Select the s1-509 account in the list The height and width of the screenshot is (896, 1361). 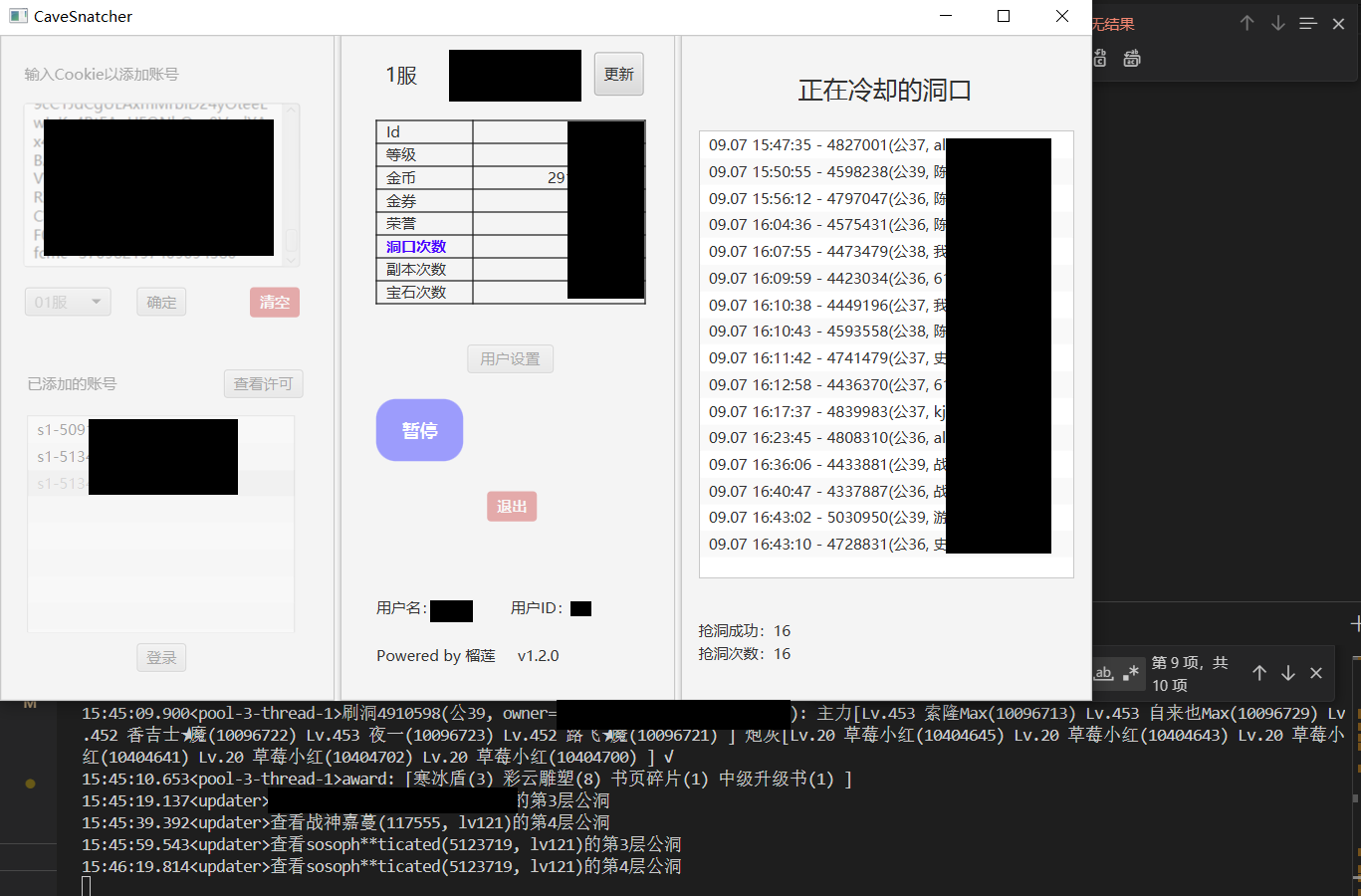pyautogui.click(x=161, y=430)
